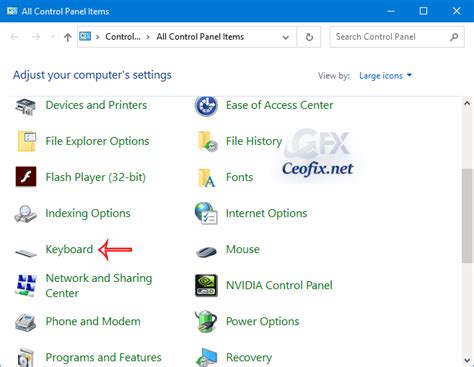Open the Keyboard settings link

(x=69, y=249)
